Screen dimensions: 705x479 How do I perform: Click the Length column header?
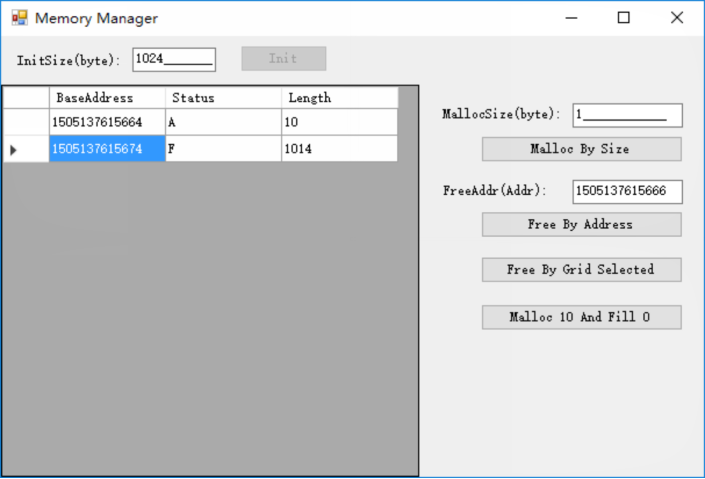click(x=339, y=98)
